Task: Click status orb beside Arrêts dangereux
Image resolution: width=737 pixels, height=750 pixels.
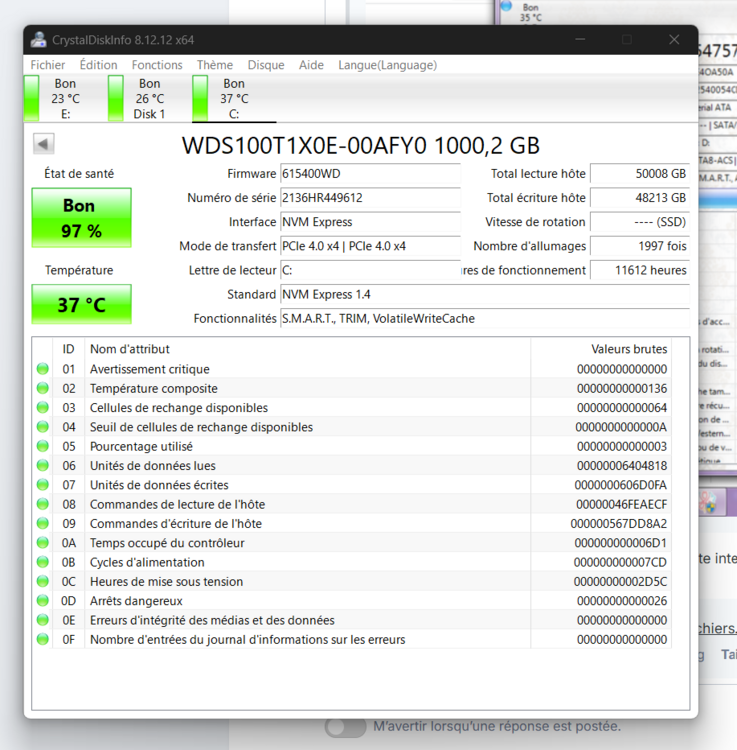Action: [x=43, y=601]
